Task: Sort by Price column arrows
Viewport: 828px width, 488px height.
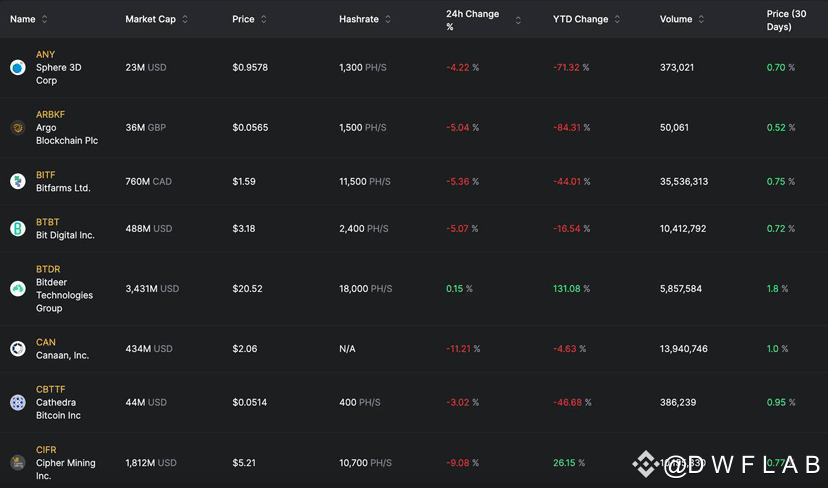Action: click(264, 19)
